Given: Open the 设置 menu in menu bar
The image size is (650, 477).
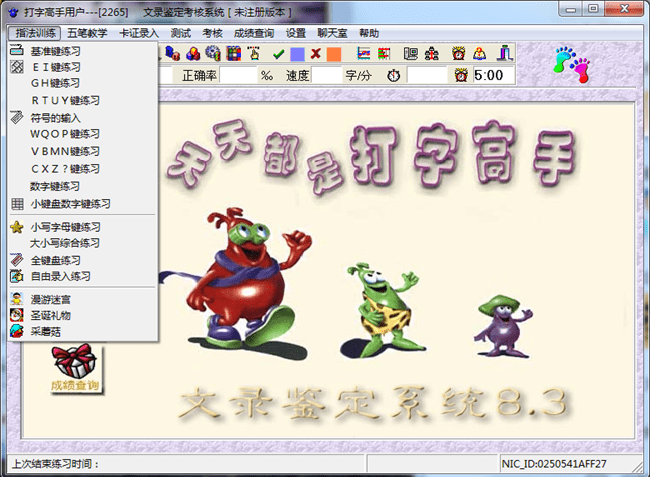Looking at the screenshot, I should point(295,33).
